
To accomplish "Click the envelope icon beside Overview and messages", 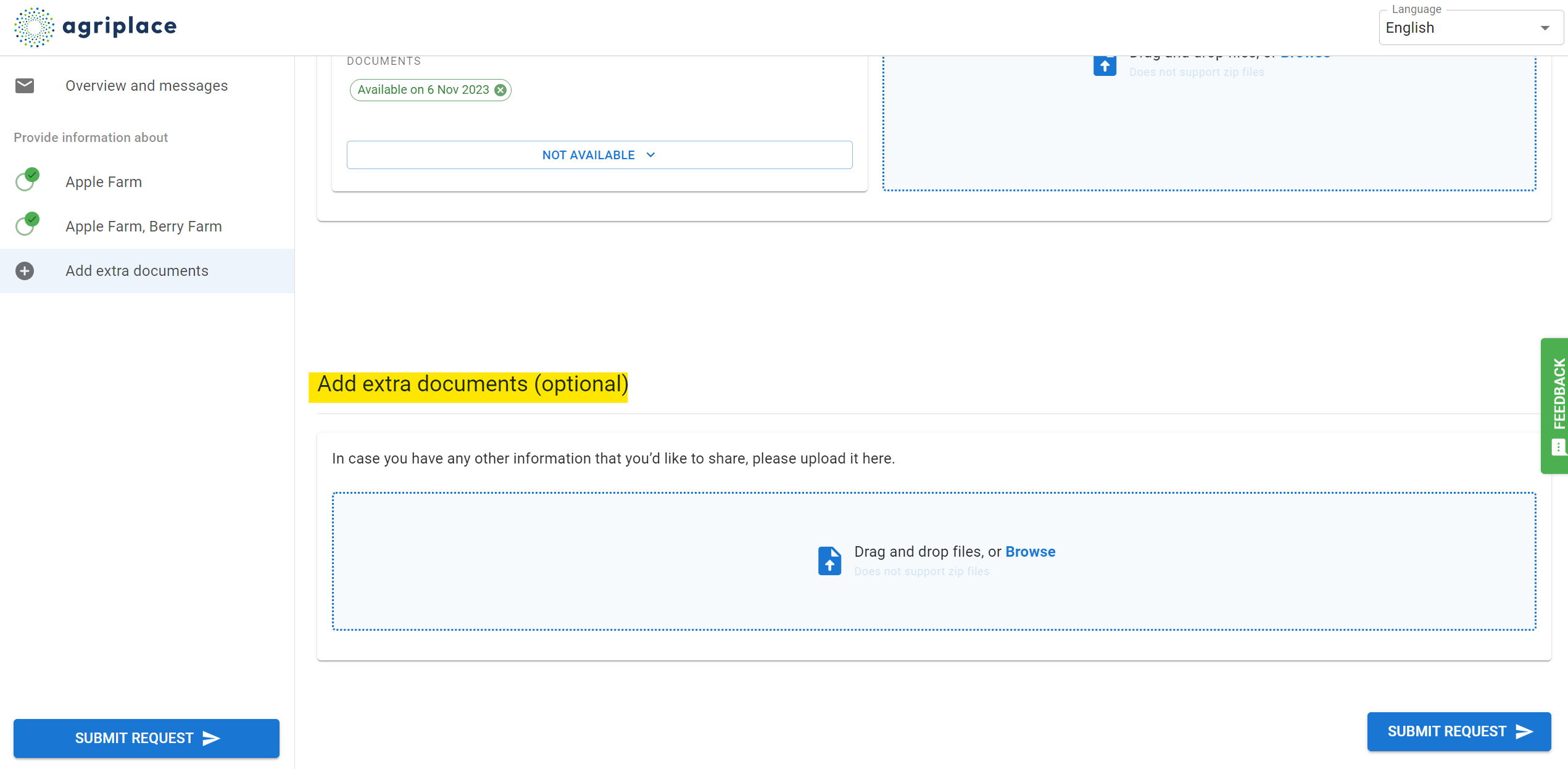I will pos(25,86).
